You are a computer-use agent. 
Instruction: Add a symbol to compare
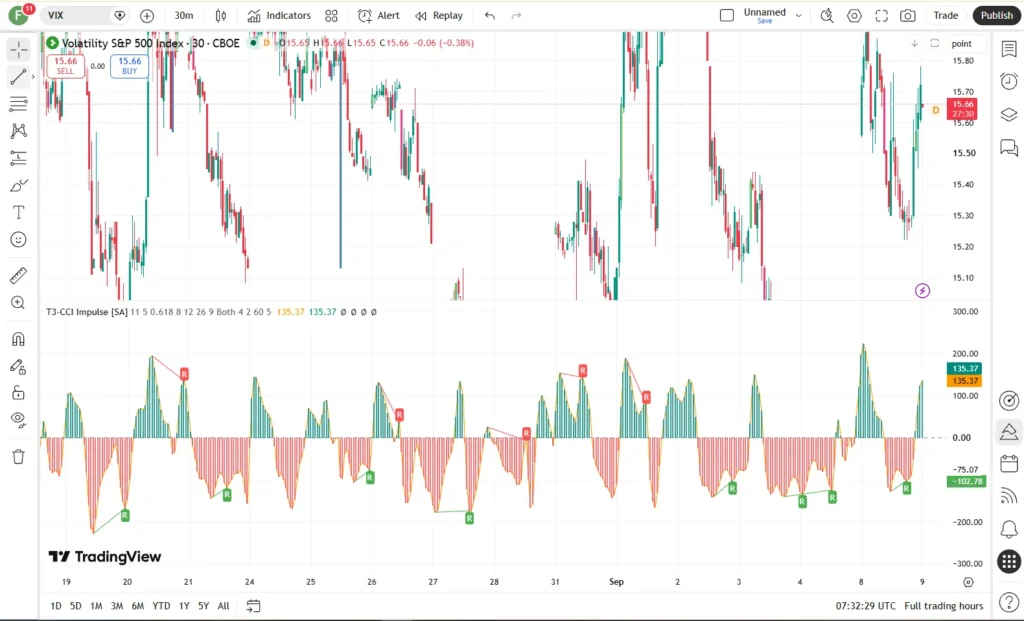point(147,16)
